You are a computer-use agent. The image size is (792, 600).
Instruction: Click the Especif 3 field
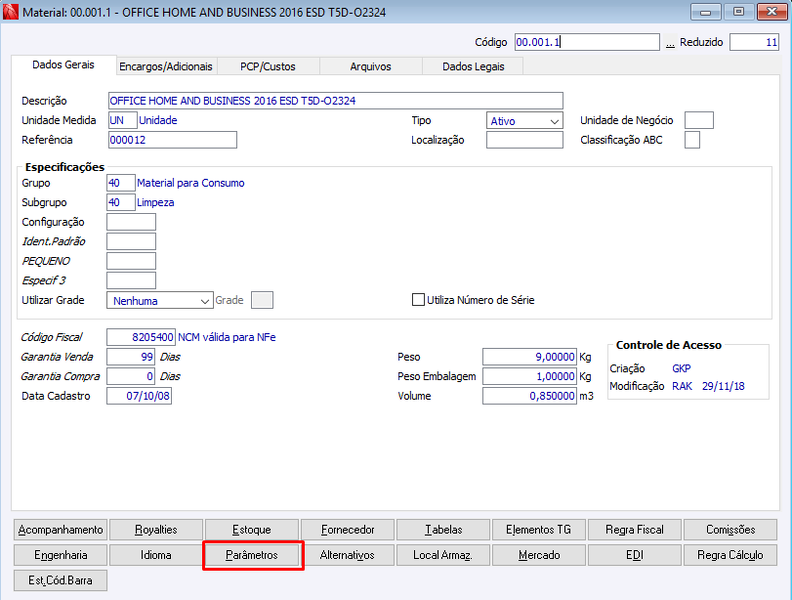pos(131,280)
